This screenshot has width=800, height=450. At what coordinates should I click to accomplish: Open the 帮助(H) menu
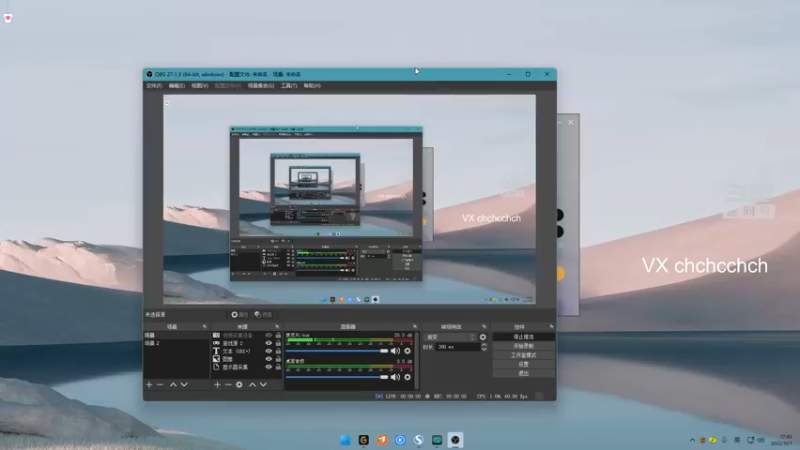pyautogui.click(x=312, y=86)
